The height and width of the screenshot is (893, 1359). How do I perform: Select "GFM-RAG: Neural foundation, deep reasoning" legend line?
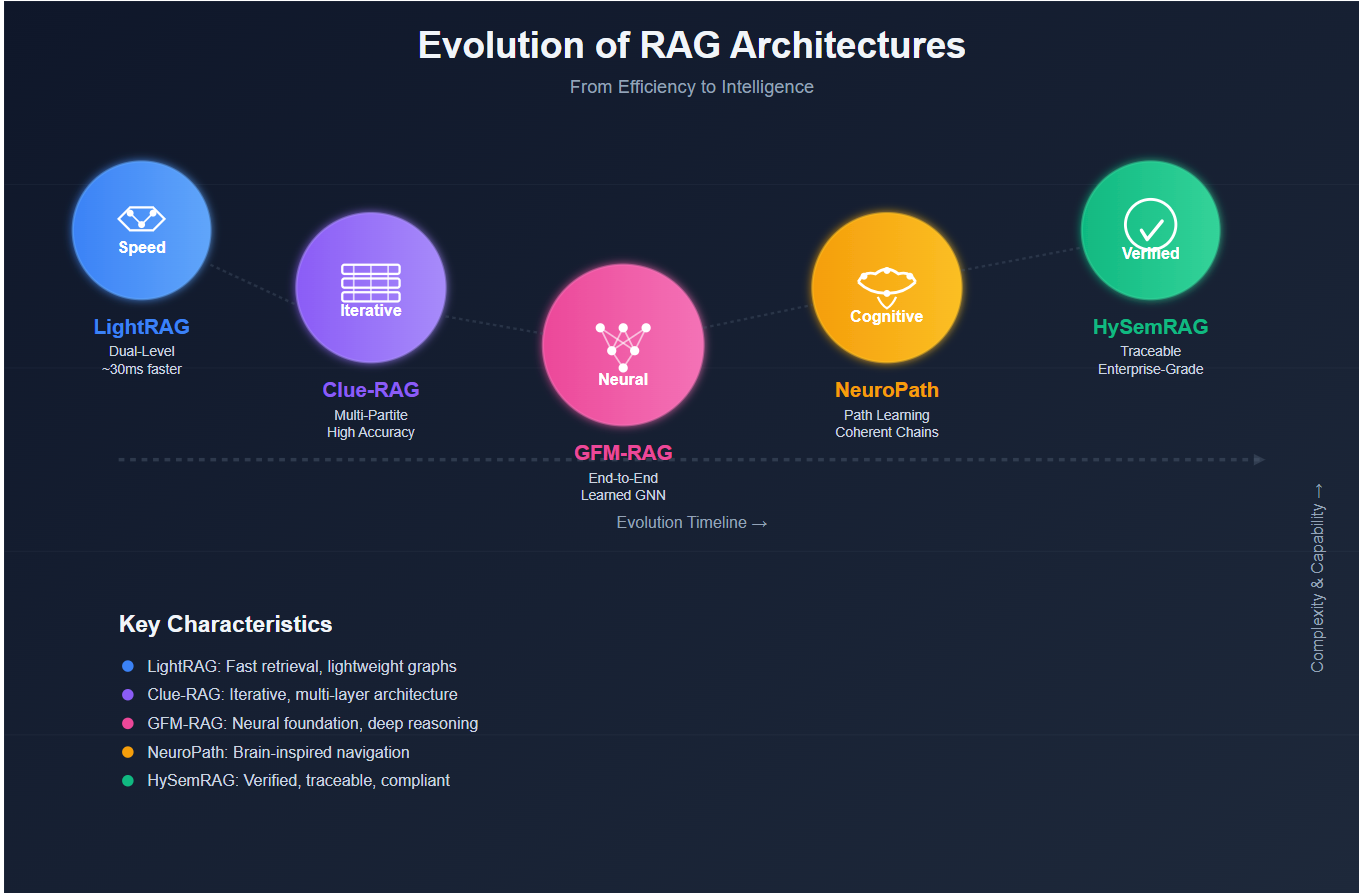pos(312,723)
